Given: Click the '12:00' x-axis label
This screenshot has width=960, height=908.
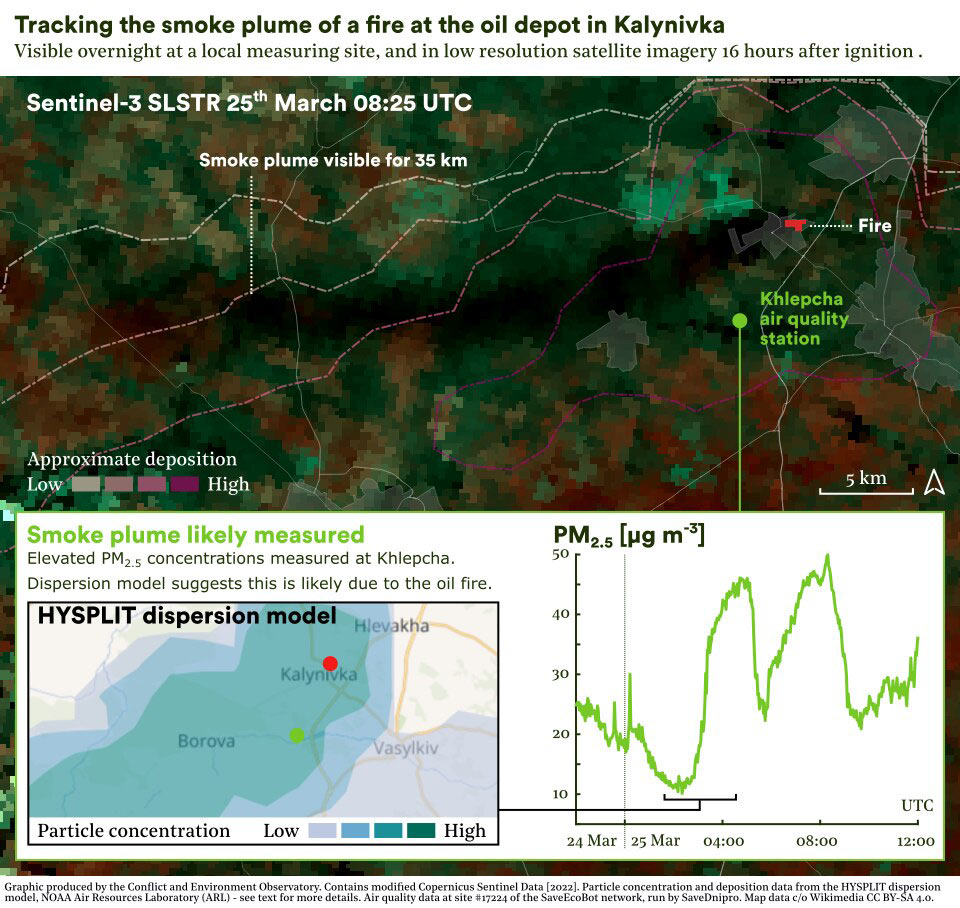Looking at the screenshot, I should [915, 841].
